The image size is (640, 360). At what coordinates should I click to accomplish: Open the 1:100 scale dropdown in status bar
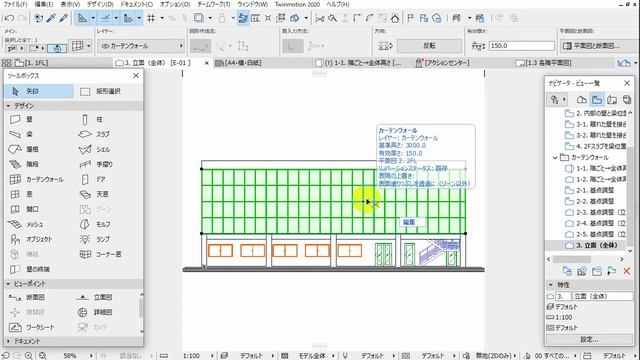[x=211, y=356]
